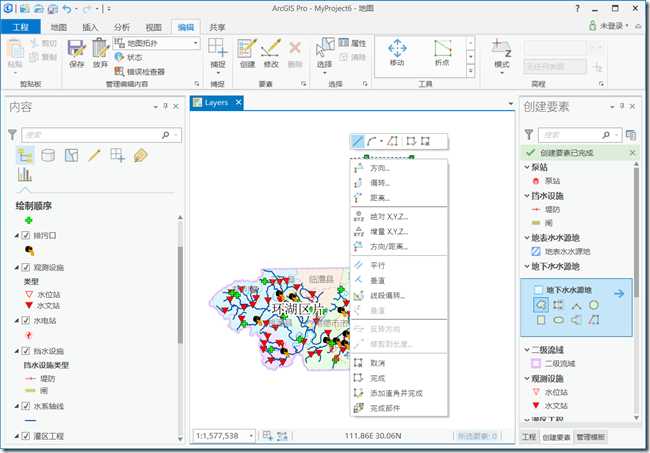Select the 折点 vertices tool
Screen dimensions: 650x453
(442, 53)
